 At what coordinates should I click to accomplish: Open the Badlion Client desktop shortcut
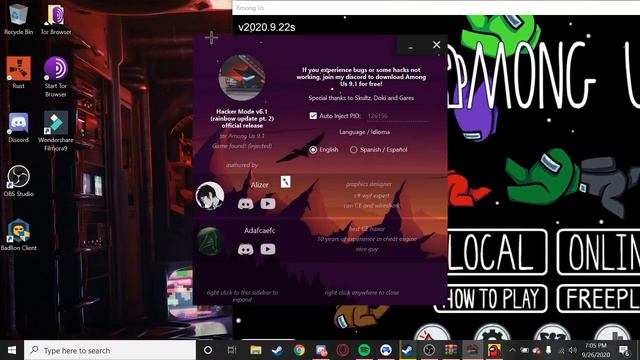click(x=18, y=235)
